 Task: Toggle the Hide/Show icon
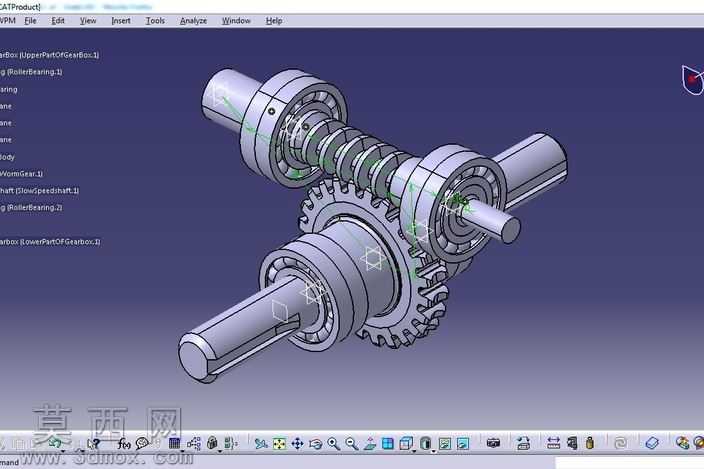click(445, 444)
